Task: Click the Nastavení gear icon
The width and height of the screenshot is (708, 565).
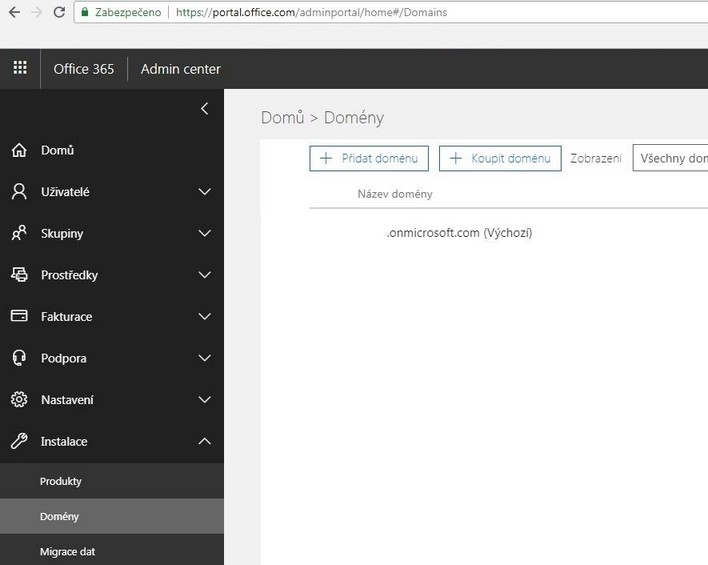Action: 19,399
